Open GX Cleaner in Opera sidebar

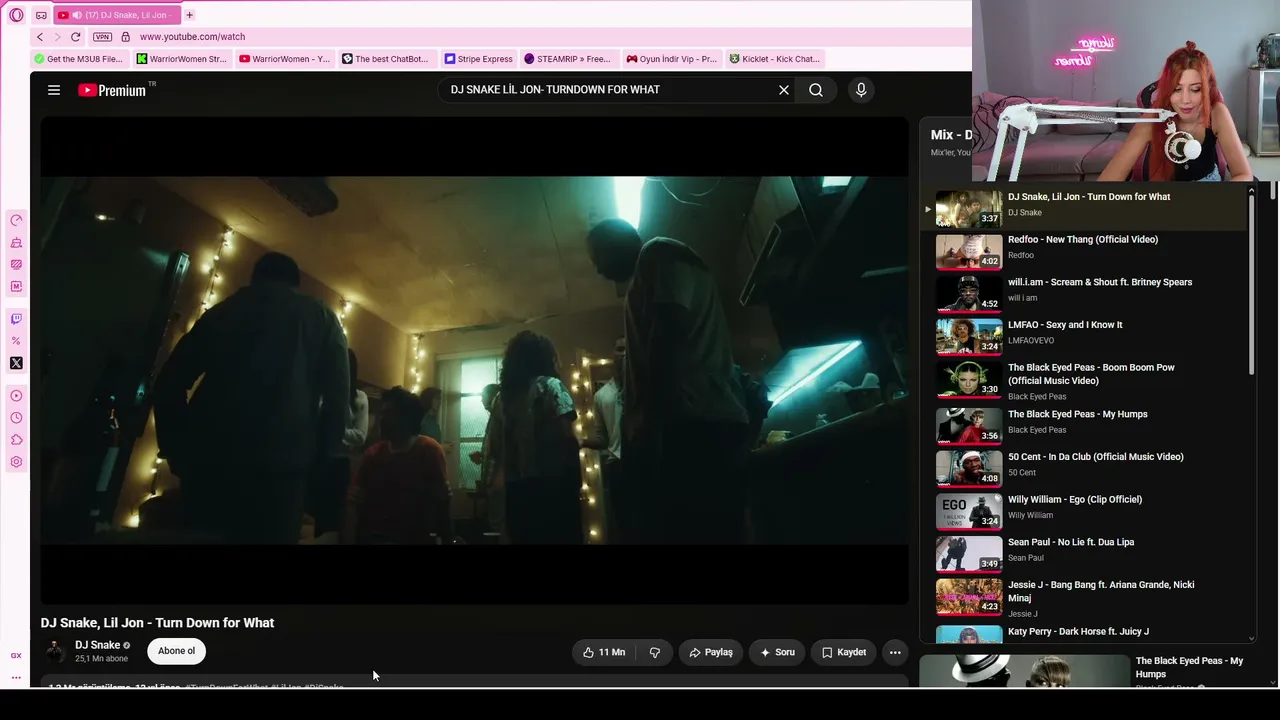(16, 243)
